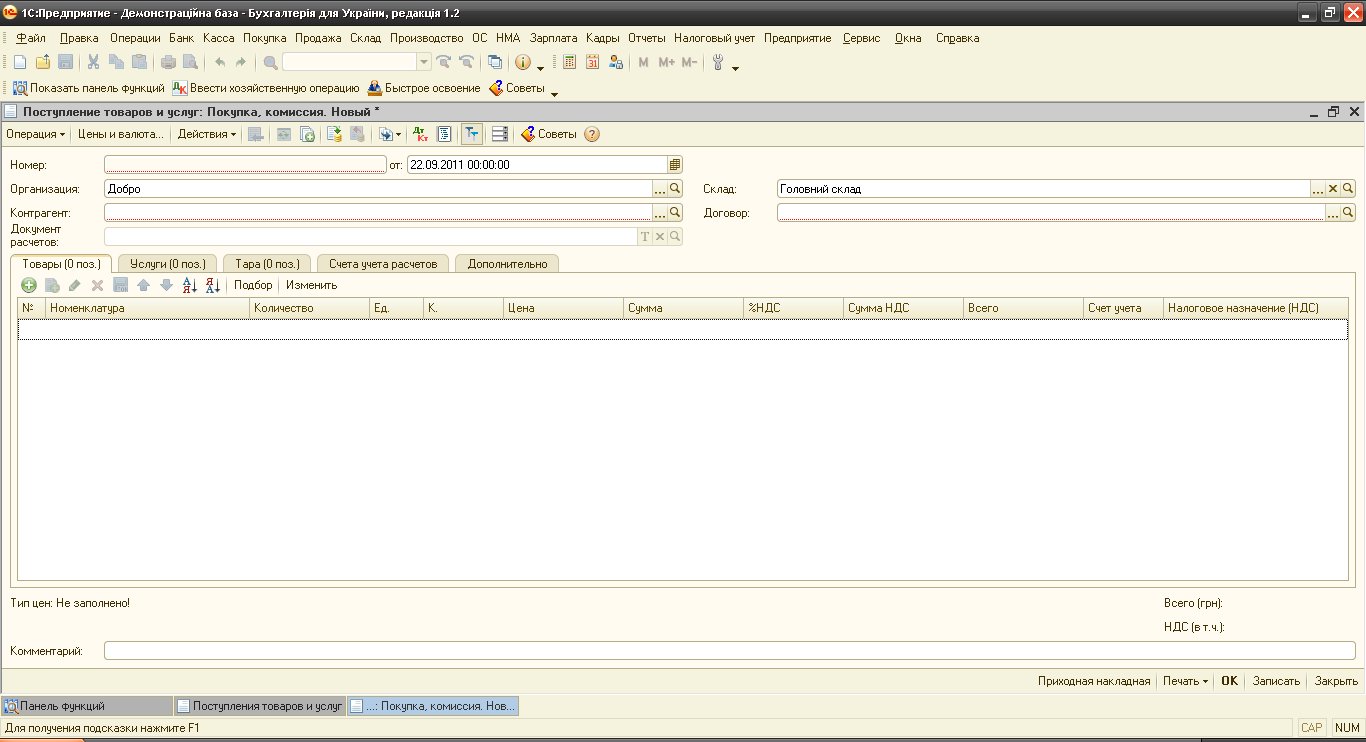
Task: Open the Calendar icon showing 31
Action: pyautogui.click(x=592, y=62)
